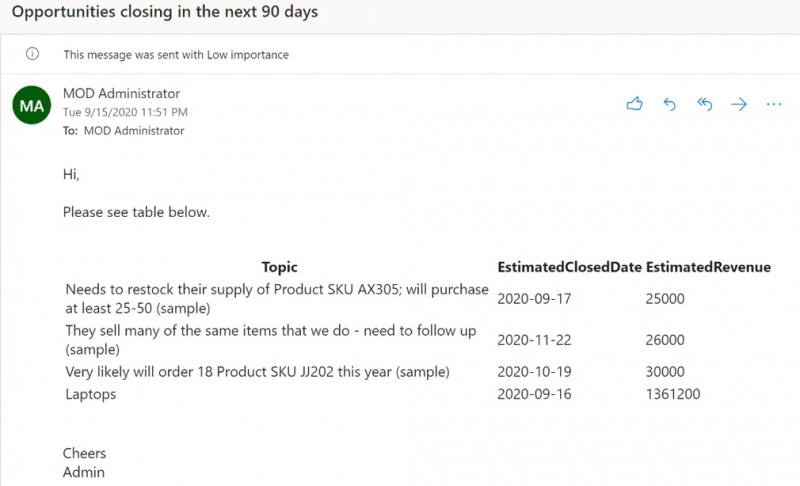Select the Product SKU JJ202 topic text
800x486 pixels.
(257, 372)
